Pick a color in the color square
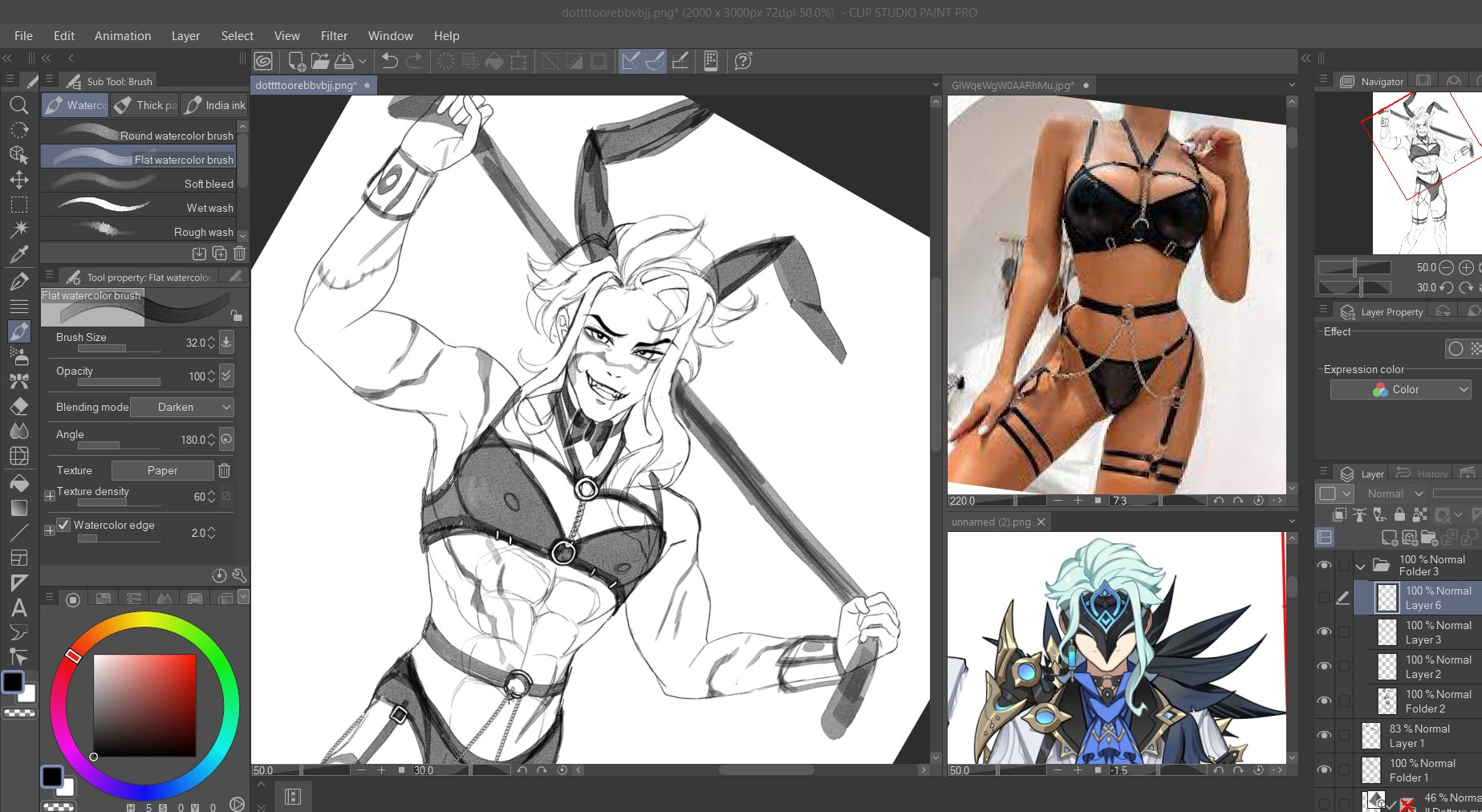 (x=144, y=704)
